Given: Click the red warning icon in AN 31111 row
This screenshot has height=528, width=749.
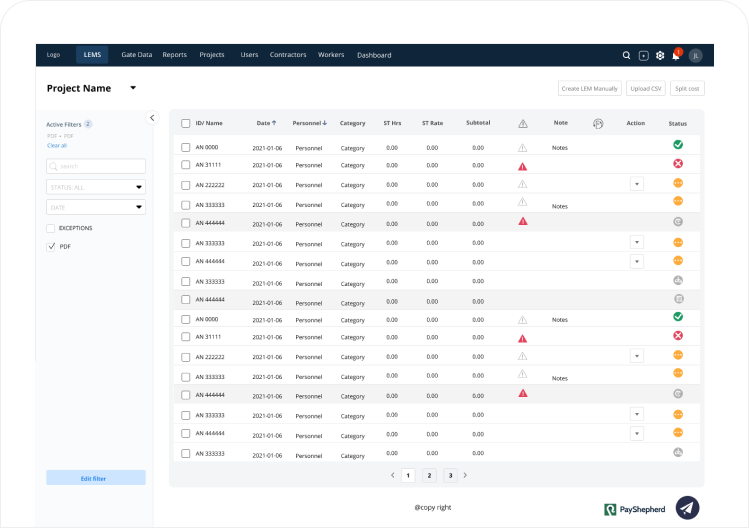Looking at the screenshot, I should click(522, 165).
